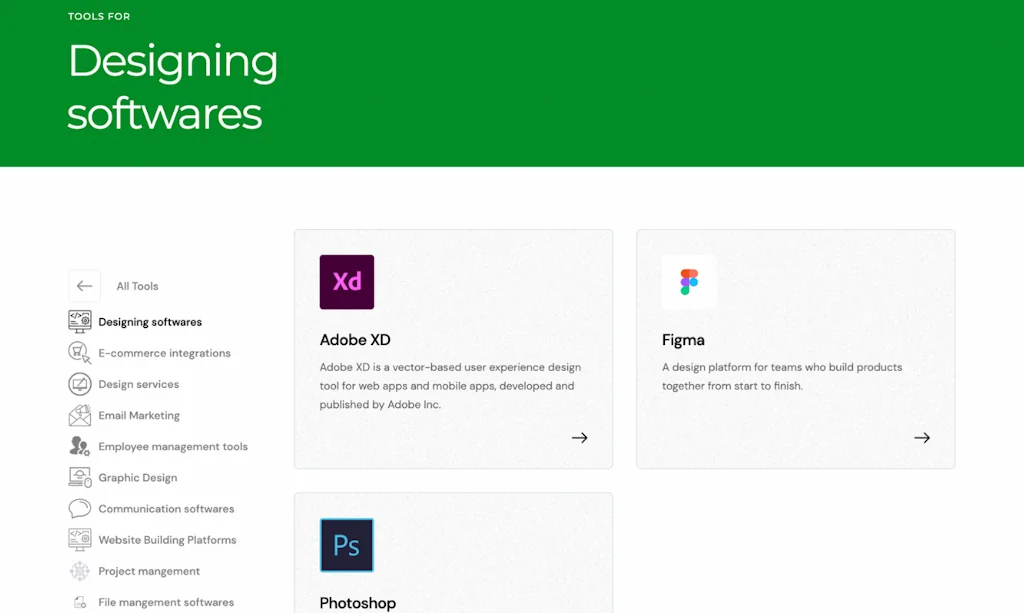Select Website Building Platforms category
Screen dimensions: 1024x613
(167, 540)
